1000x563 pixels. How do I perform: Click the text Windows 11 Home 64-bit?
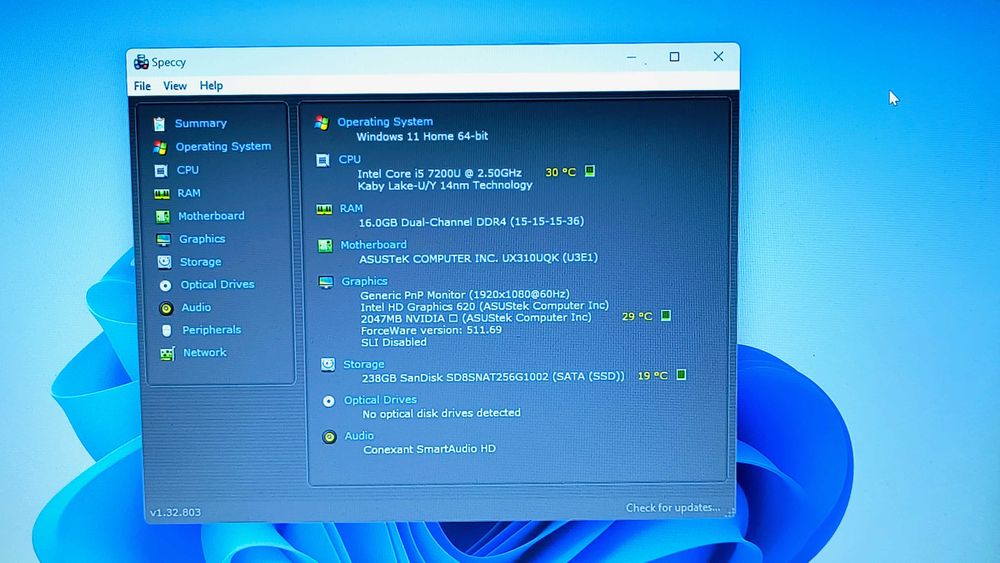click(x=422, y=136)
